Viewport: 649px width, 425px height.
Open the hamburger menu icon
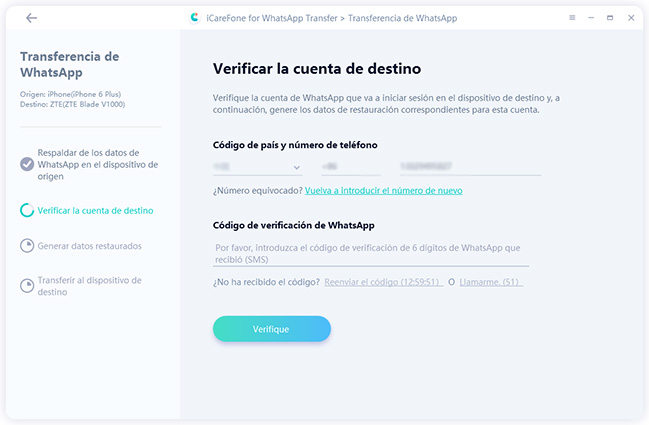coord(572,18)
